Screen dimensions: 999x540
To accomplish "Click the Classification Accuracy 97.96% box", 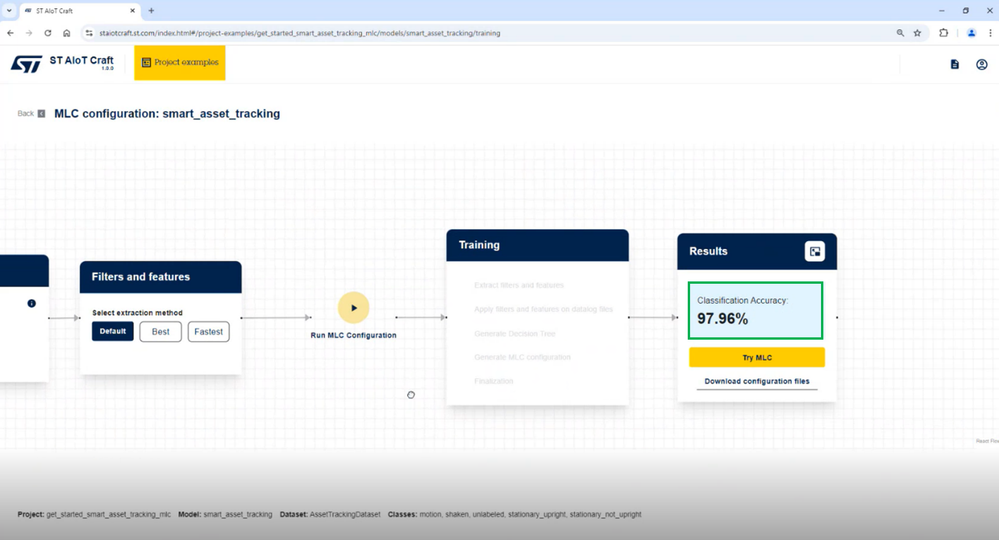I will click(756, 311).
